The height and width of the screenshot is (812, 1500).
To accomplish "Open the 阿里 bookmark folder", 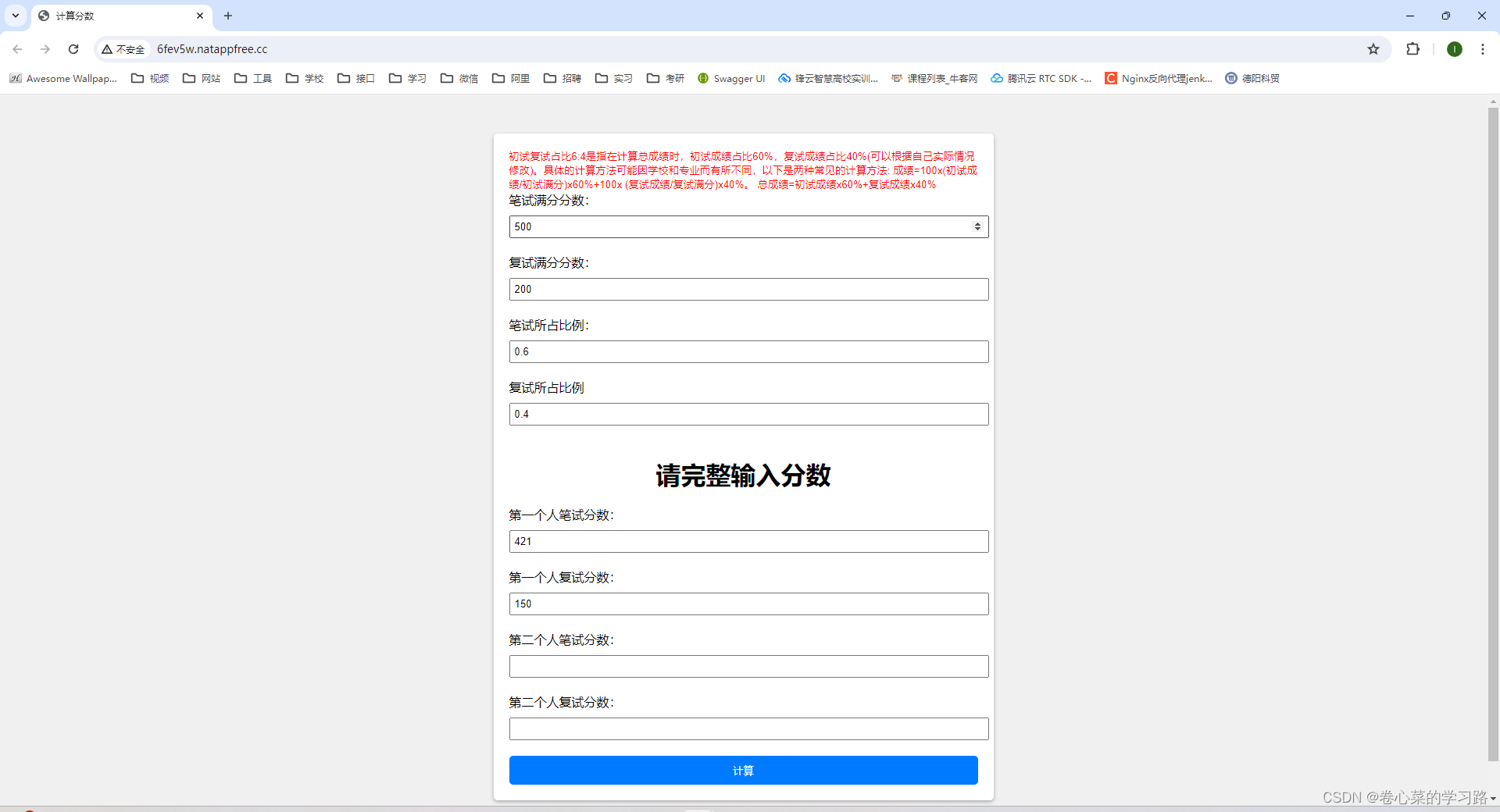I will pos(511,78).
